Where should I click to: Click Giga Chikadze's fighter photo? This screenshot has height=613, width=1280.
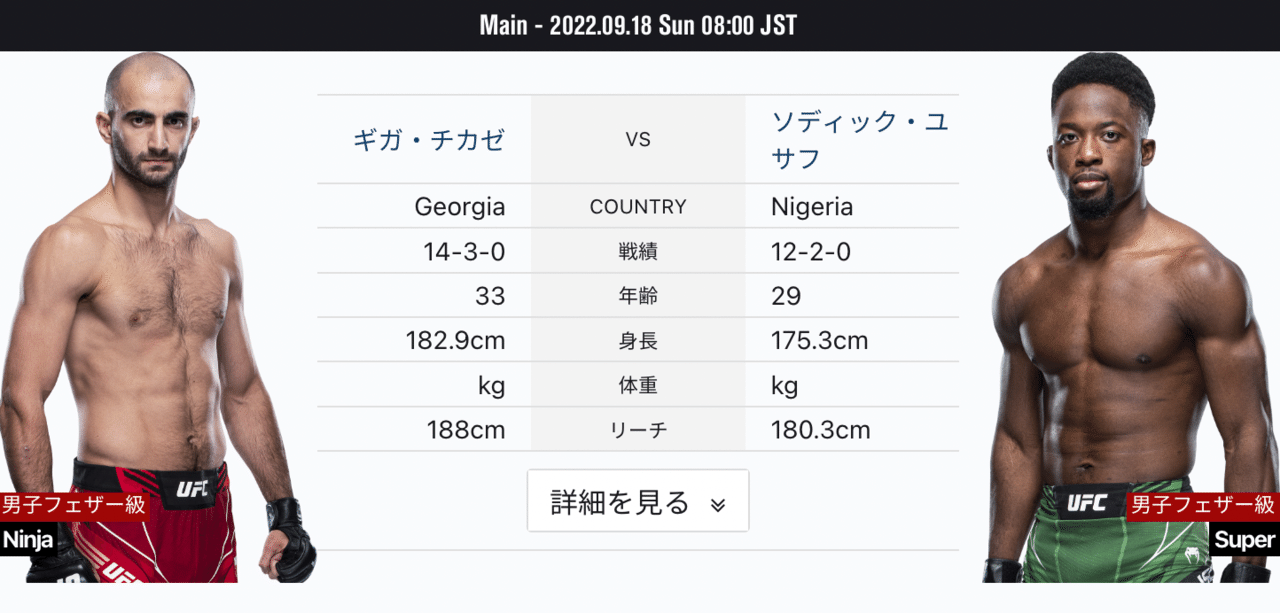point(160,300)
